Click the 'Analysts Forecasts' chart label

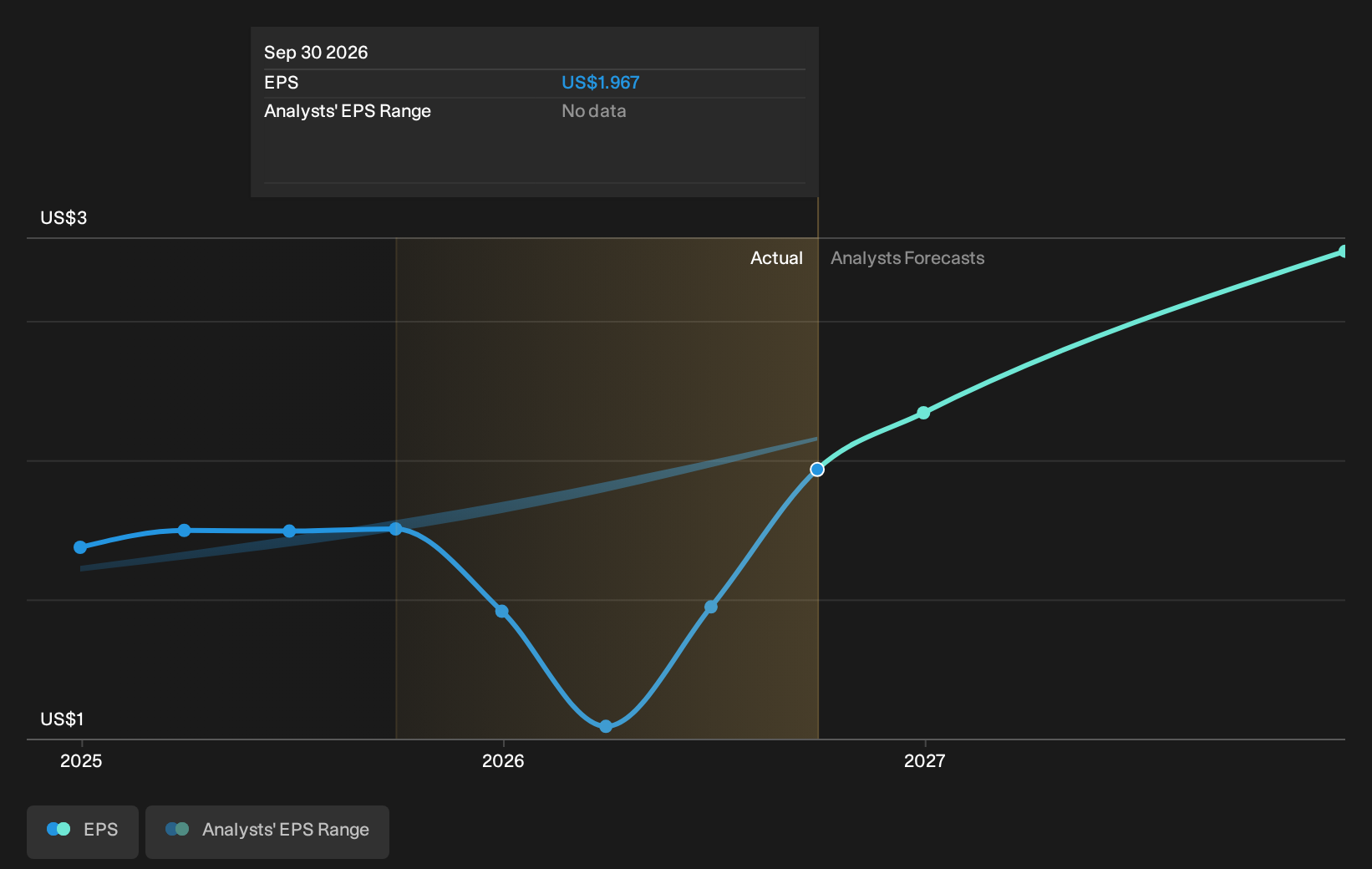pos(907,258)
